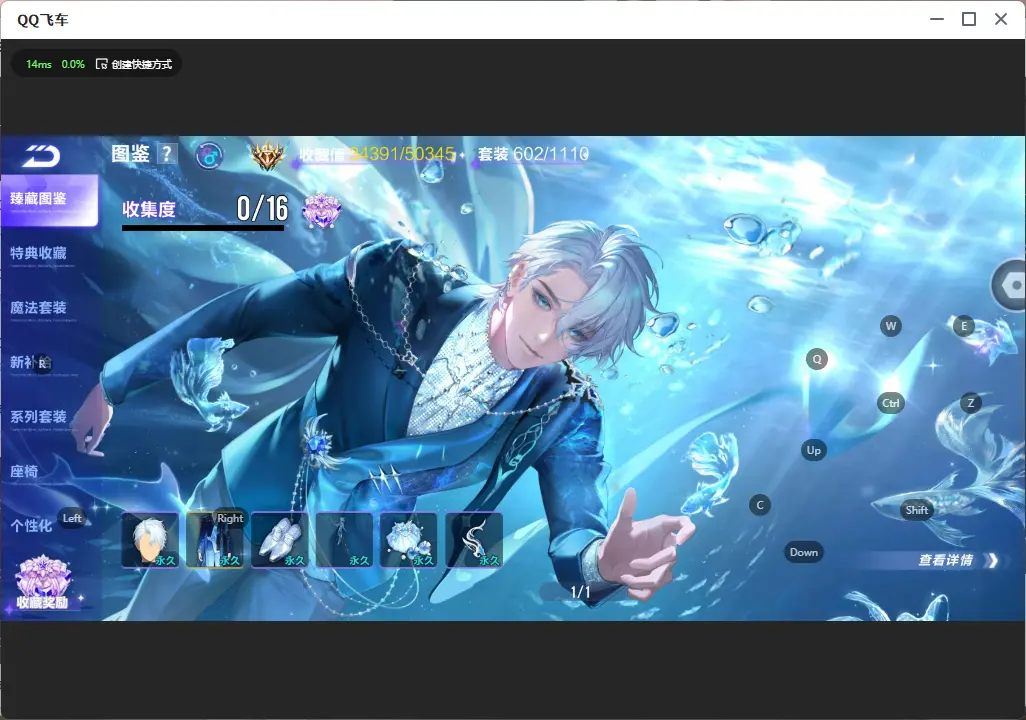Open the 魔法套装 tab

[39, 308]
